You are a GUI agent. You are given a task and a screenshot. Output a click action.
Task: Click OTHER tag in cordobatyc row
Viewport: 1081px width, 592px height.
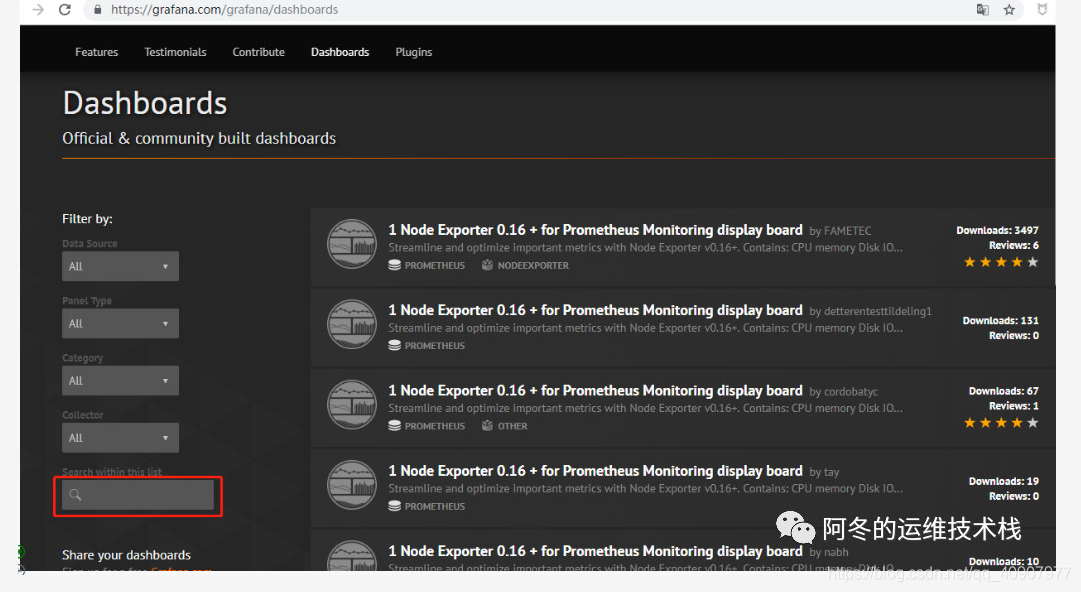pyautogui.click(x=512, y=426)
